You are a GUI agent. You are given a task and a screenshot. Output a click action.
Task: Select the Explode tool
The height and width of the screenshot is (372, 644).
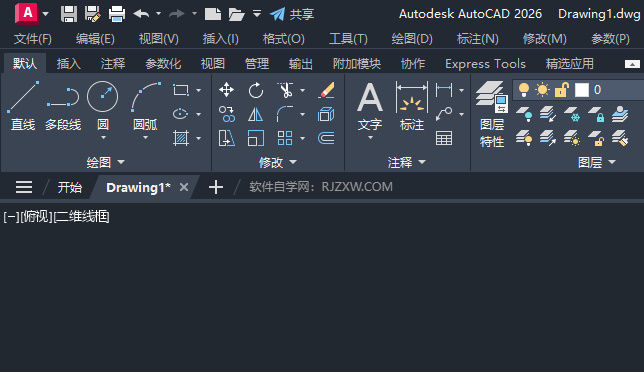[x=326, y=114]
